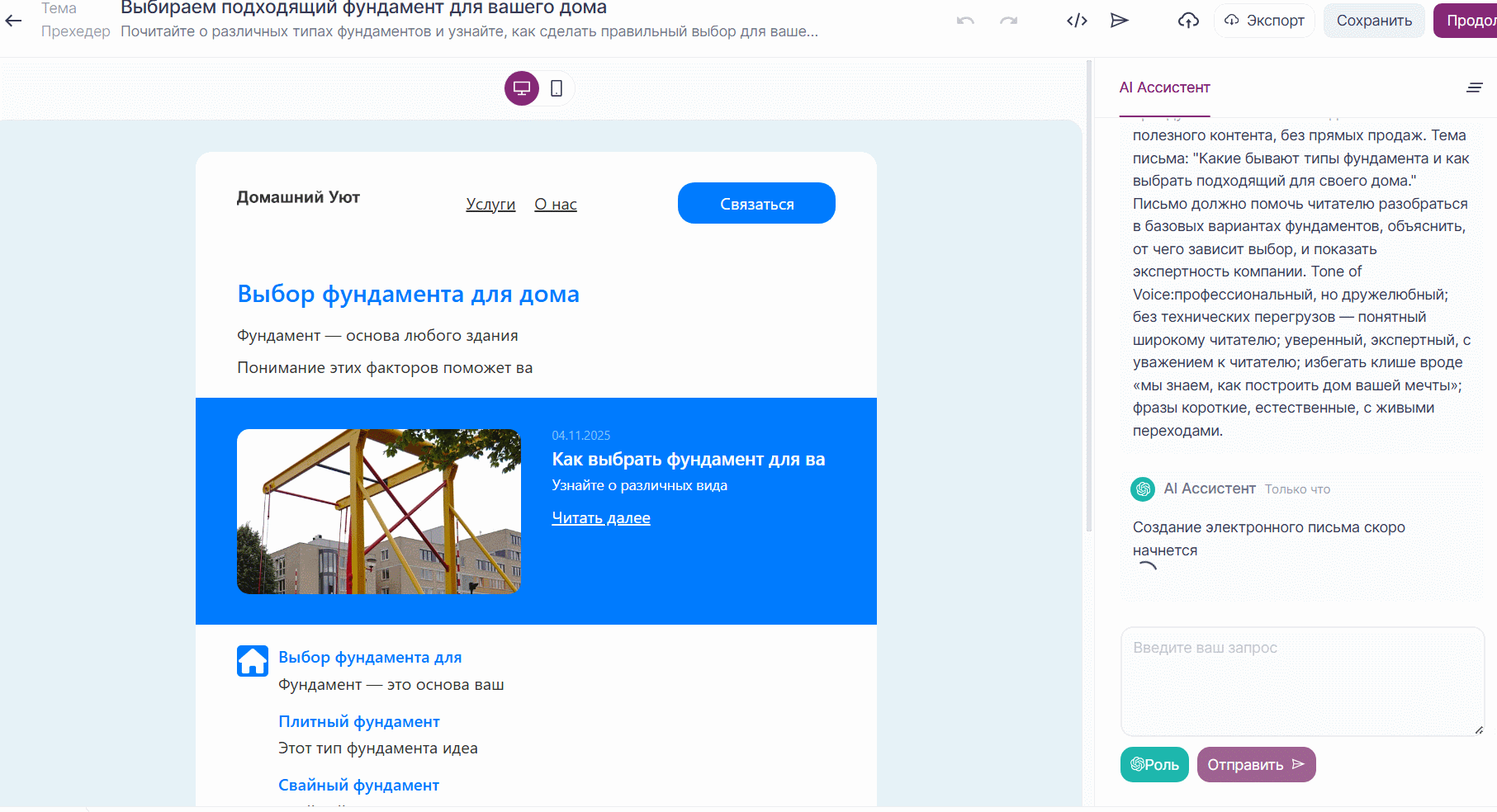The height and width of the screenshot is (812, 1497).
Task: Select text Фундамент — это основа ваш
Action: point(391,684)
